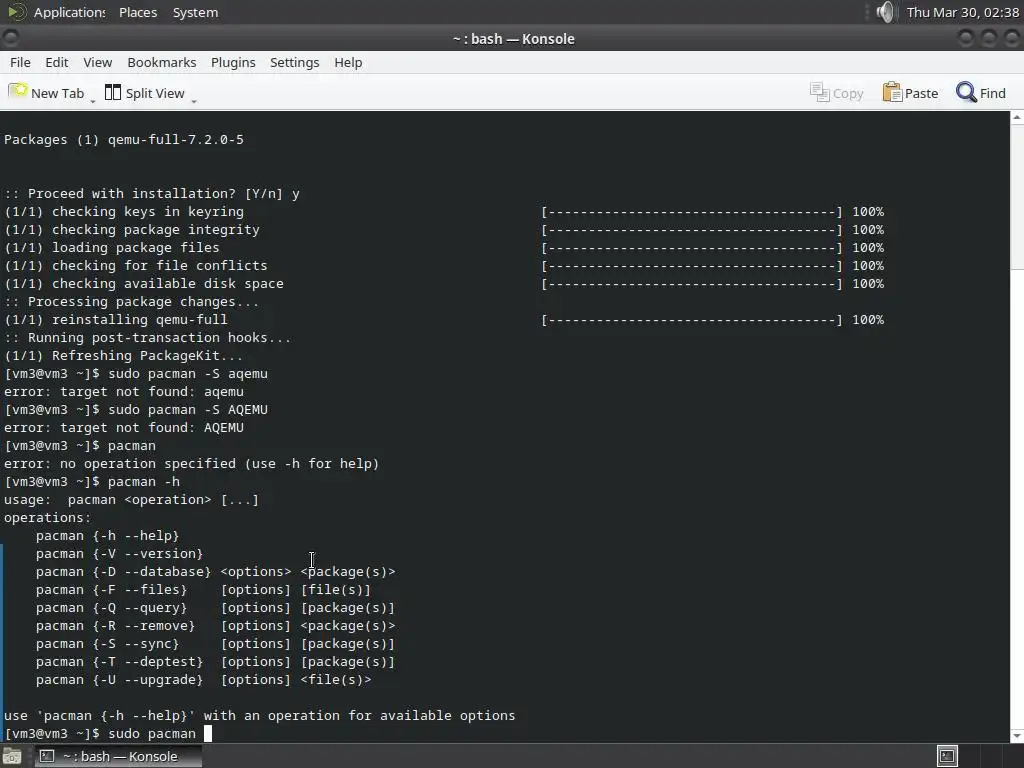Click 'error: target not found: aqemu' line

[x=124, y=392]
